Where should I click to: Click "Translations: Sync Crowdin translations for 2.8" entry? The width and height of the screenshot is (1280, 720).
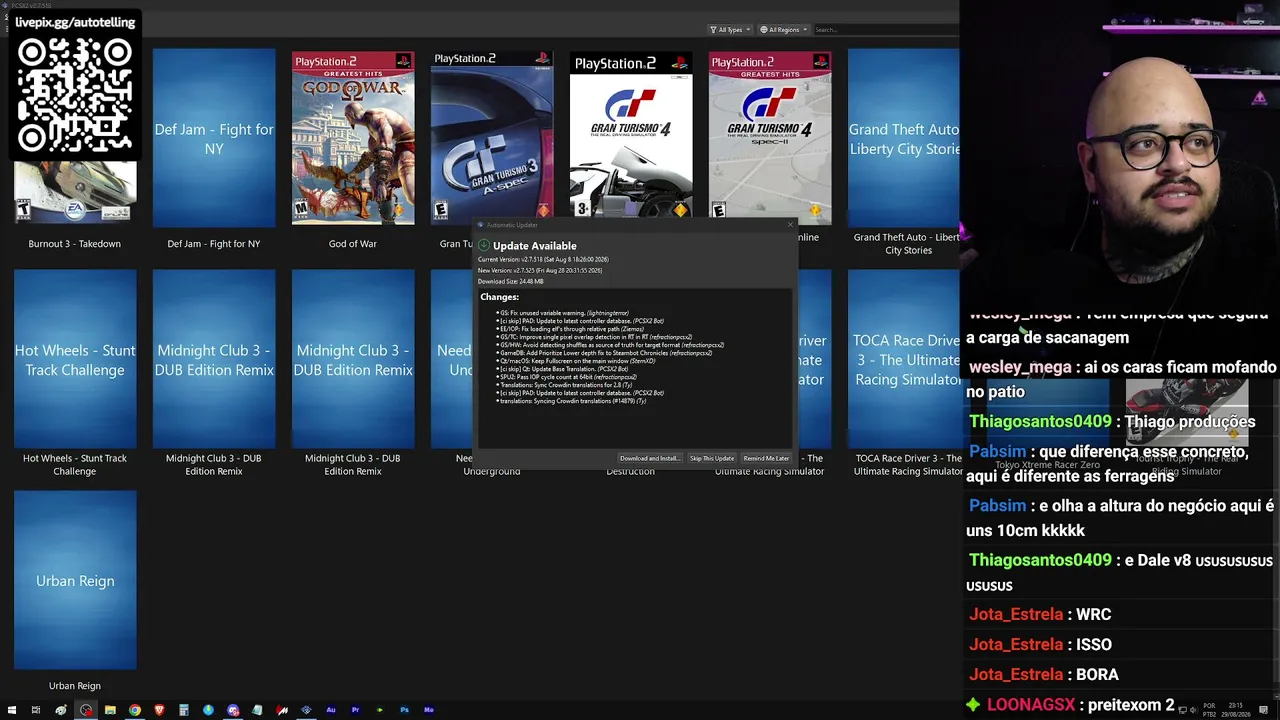[x=564, y=385]
